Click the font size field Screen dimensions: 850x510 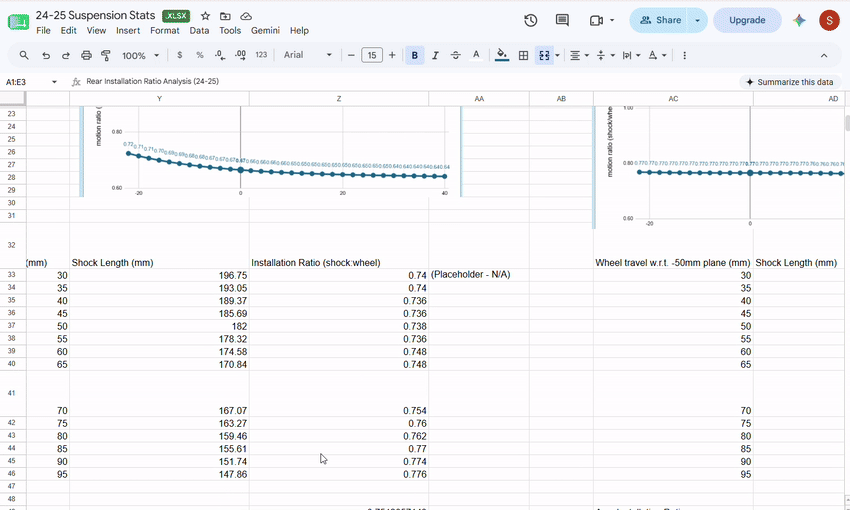click(x=372, y=55)
